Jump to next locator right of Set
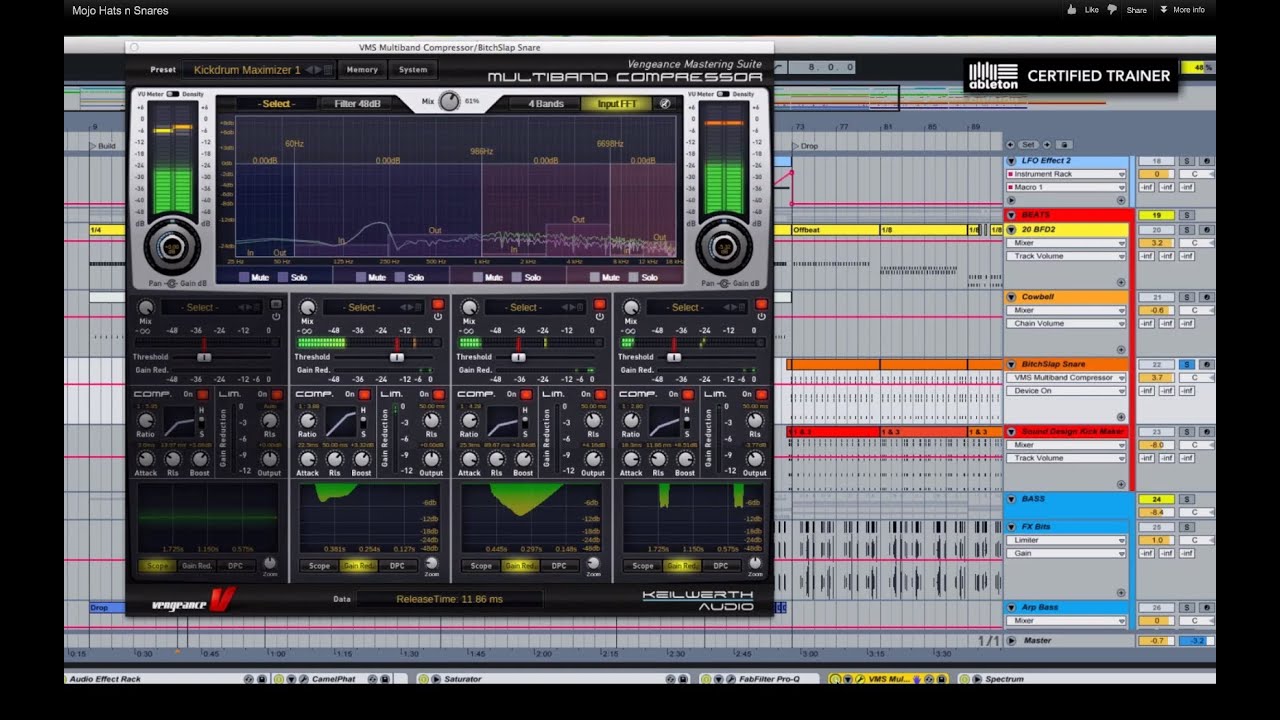Screen dimensions: 1280x720 click(x=1046, y=145)
